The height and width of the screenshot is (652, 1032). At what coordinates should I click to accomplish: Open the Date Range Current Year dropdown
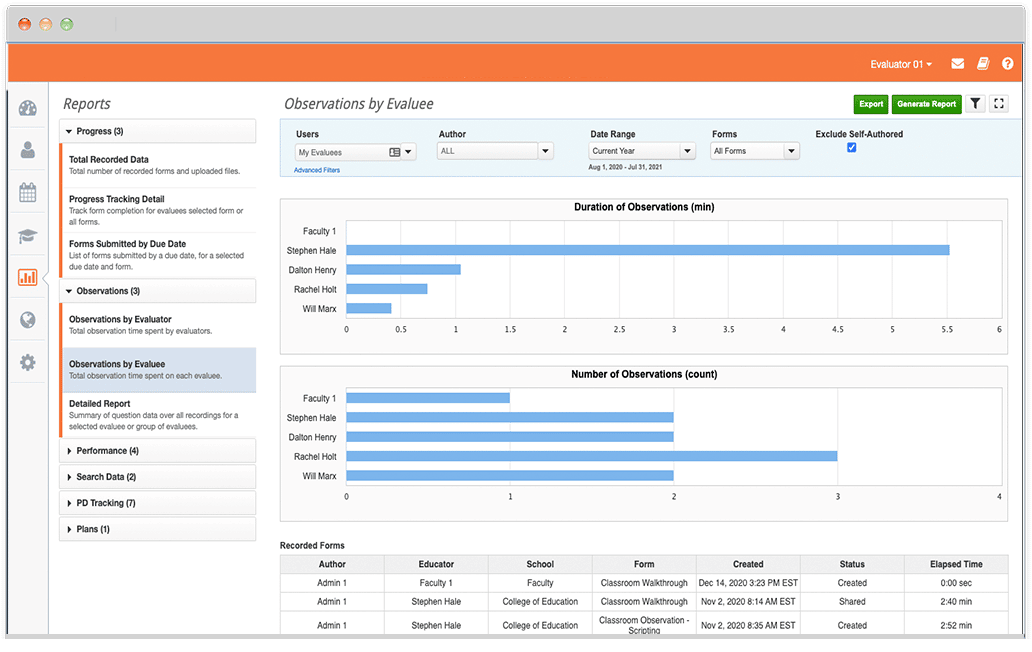click(x=642, y=152)
